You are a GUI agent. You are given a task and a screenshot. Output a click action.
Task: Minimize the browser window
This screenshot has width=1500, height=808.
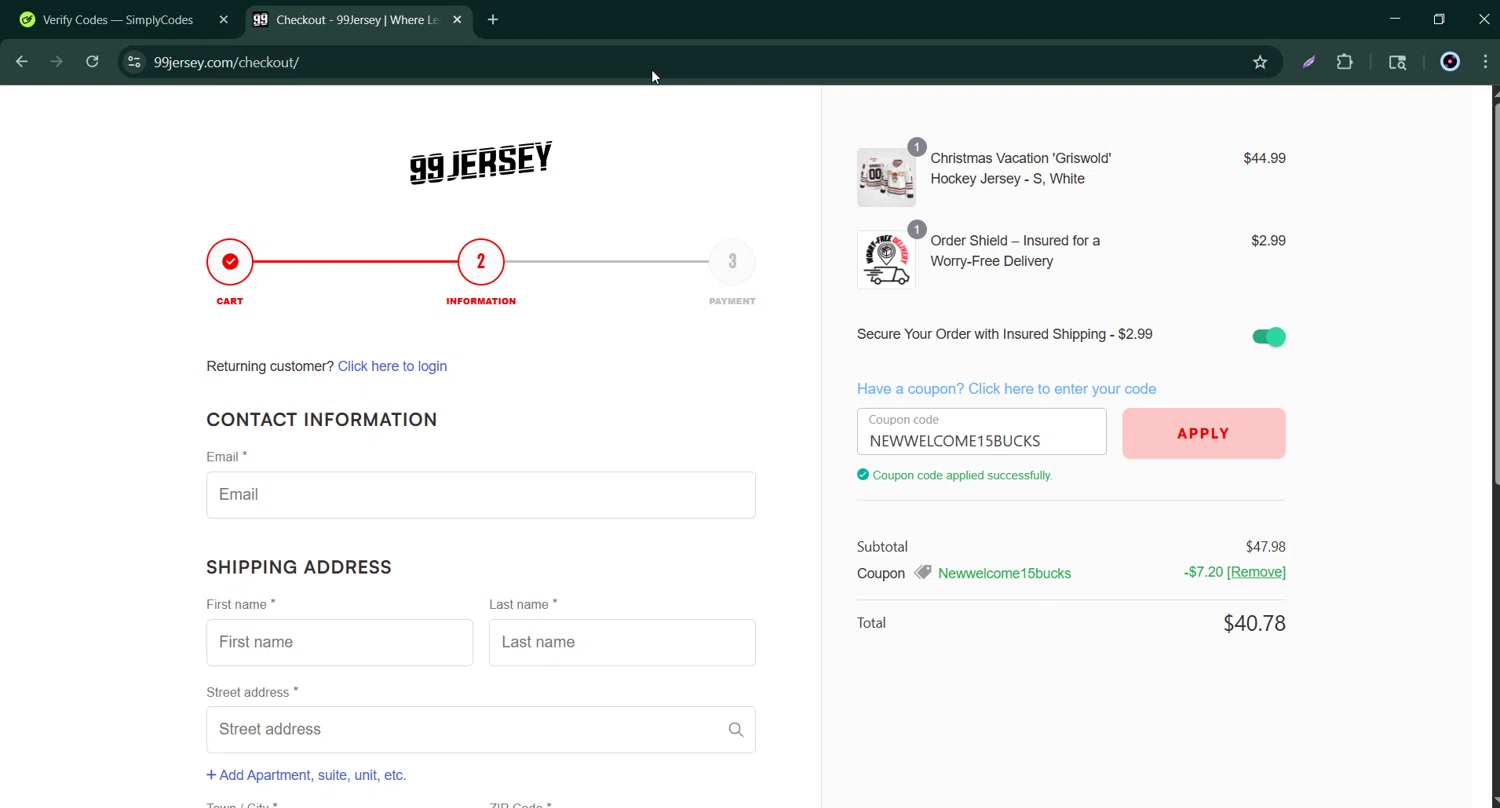coord(1395,19)
